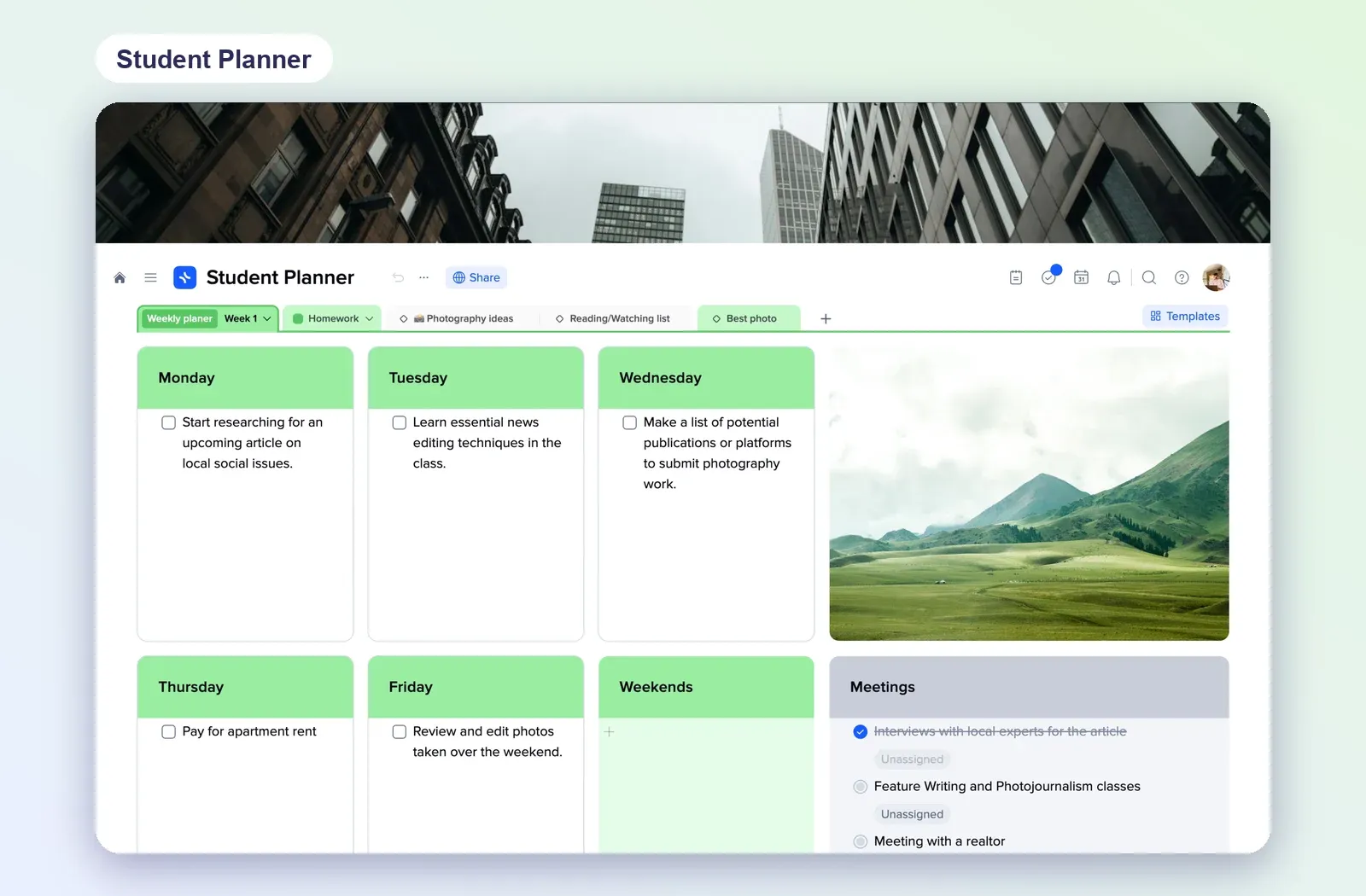
Task: Open the Best photo tab
Action: 749,318
